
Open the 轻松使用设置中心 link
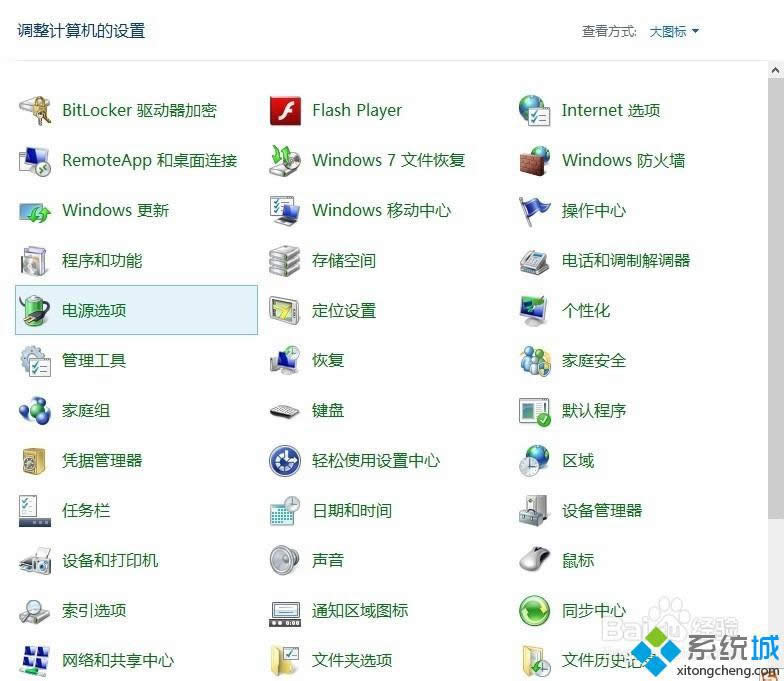tap(376, 460)
